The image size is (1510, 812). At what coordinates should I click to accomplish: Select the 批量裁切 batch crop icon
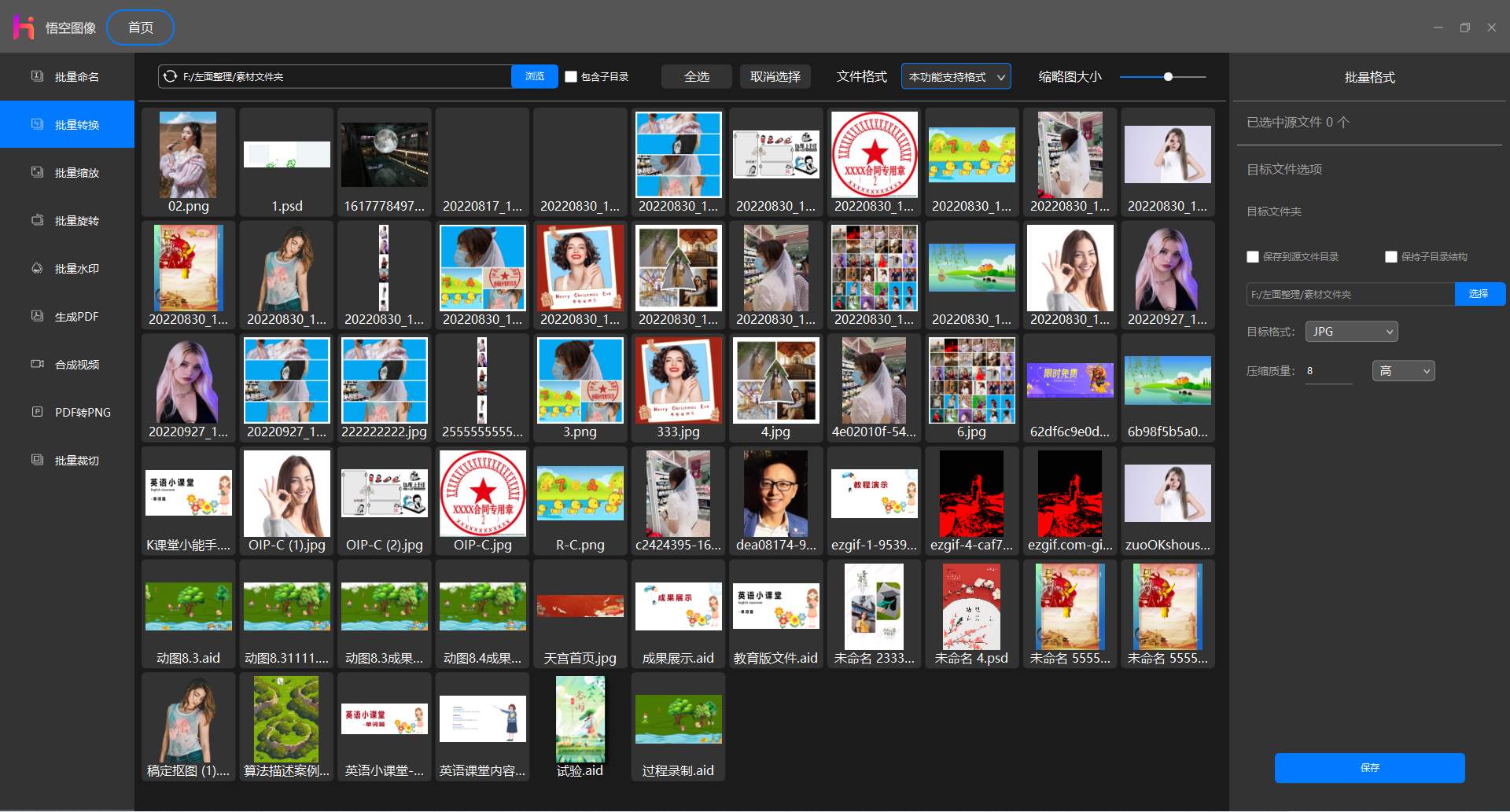point(37,460)
